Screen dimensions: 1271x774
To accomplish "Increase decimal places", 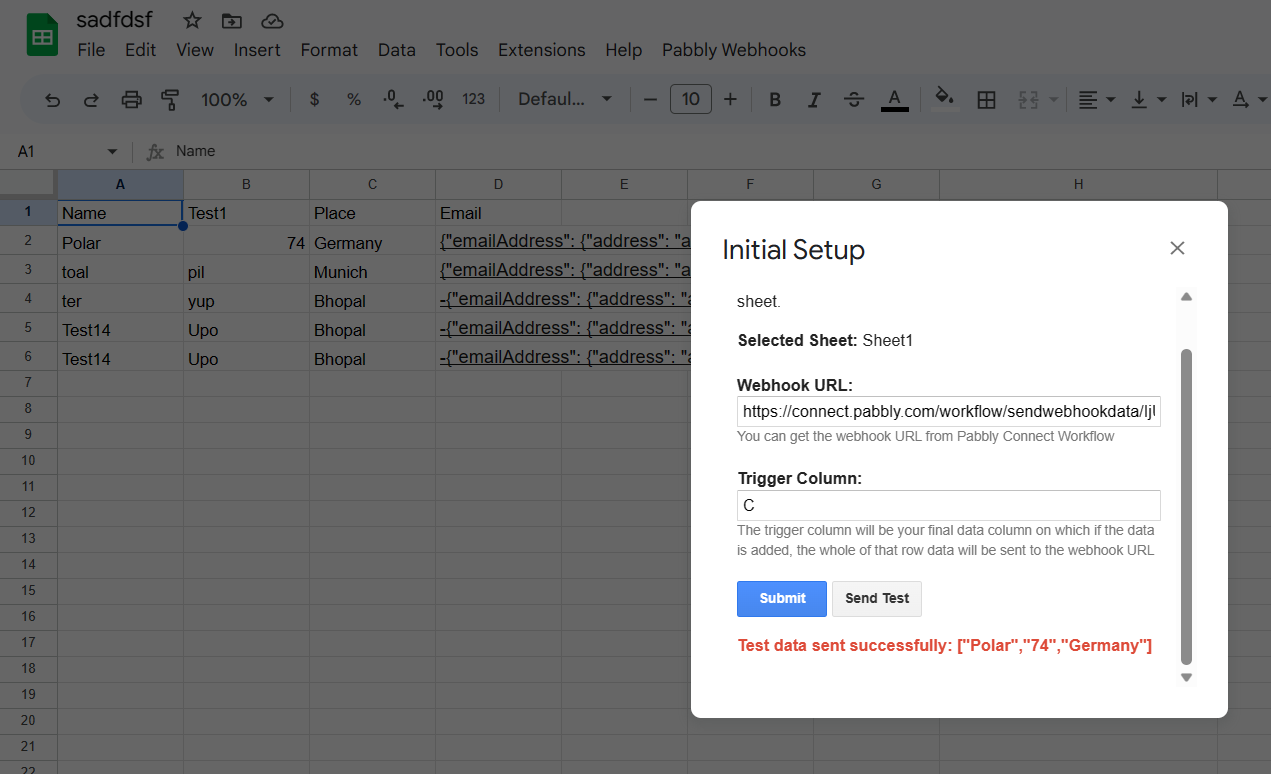I will tap(433, 99).
